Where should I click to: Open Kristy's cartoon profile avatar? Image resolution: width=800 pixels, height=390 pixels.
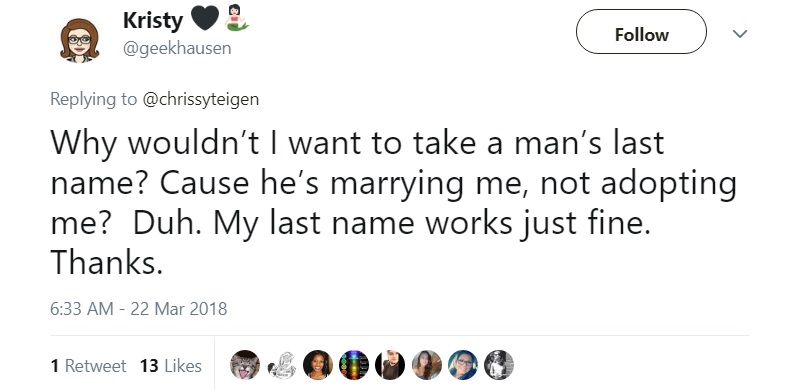pyautogui.click(x=79, y=40)
